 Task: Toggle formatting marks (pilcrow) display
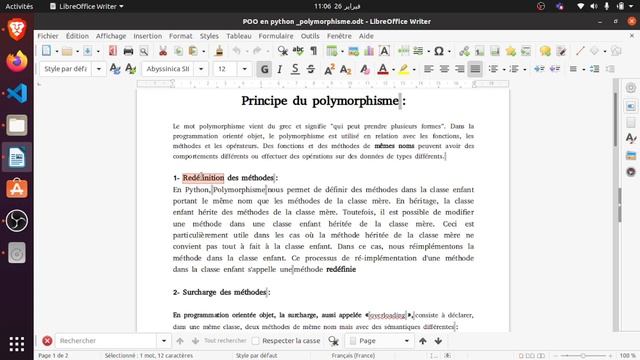click(313, 51)
